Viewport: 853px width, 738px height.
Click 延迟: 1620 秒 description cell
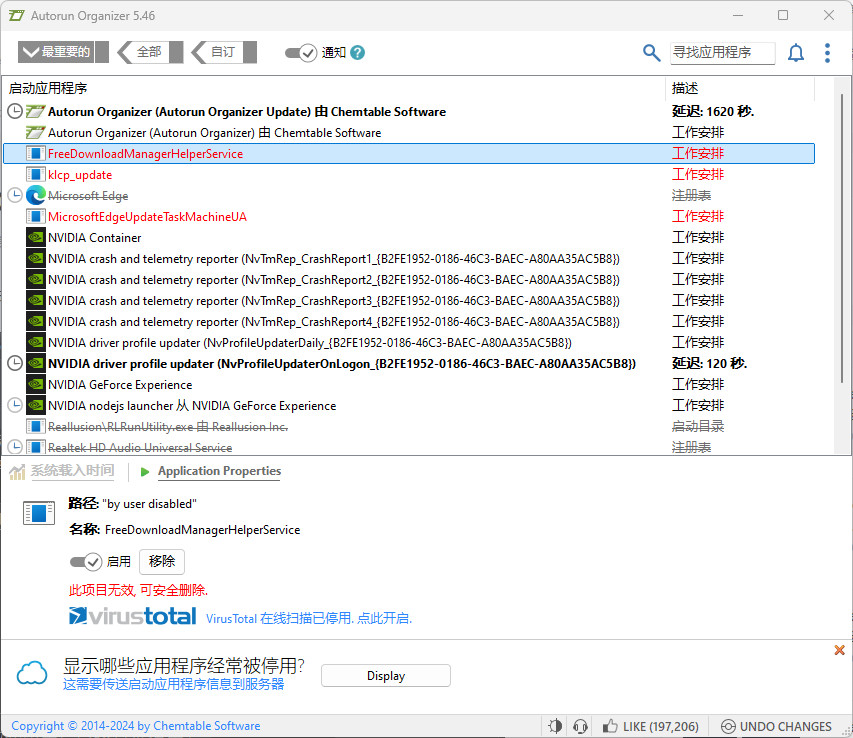pyautogui.click(x=713, y=111)
